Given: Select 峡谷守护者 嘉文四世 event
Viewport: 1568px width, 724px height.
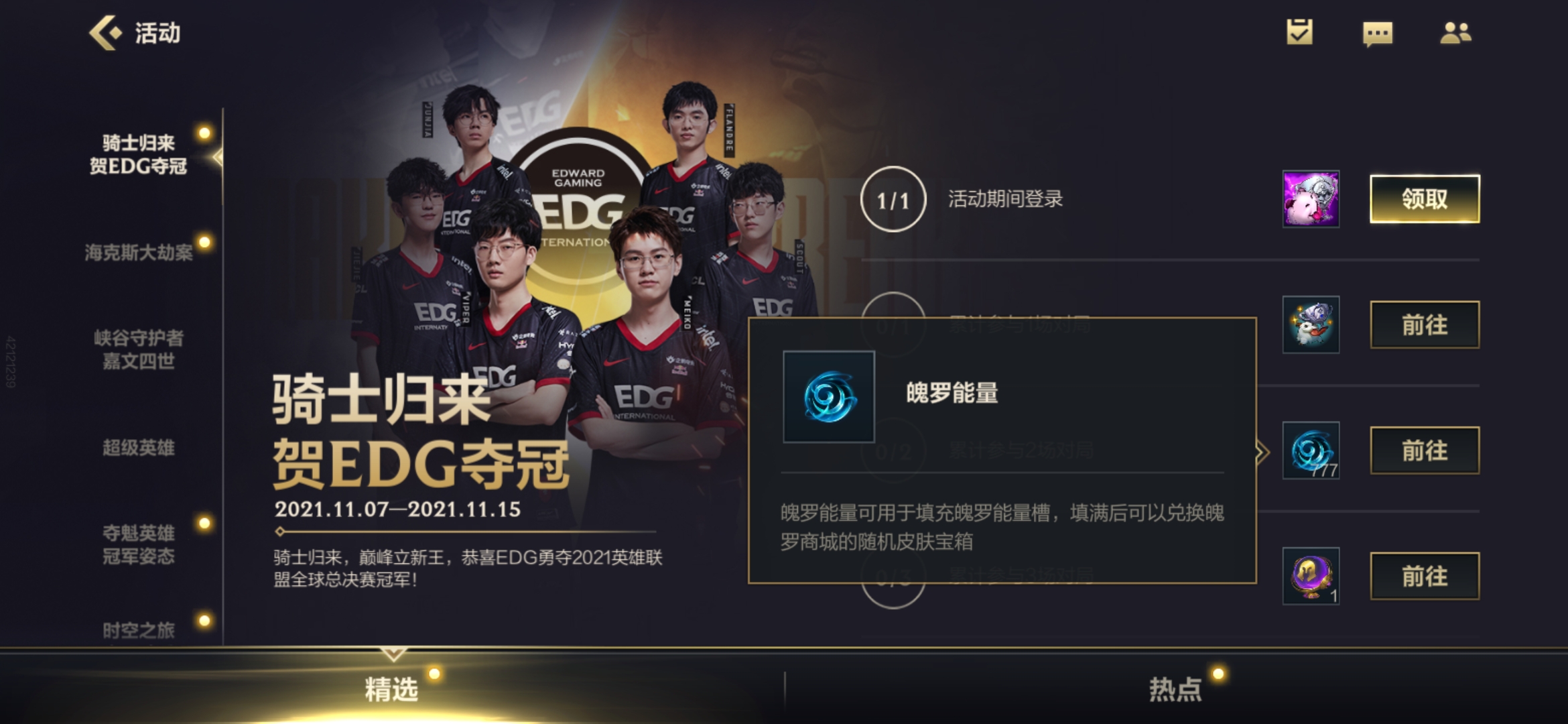Looking at the screenshot, I should click(139, 349).
